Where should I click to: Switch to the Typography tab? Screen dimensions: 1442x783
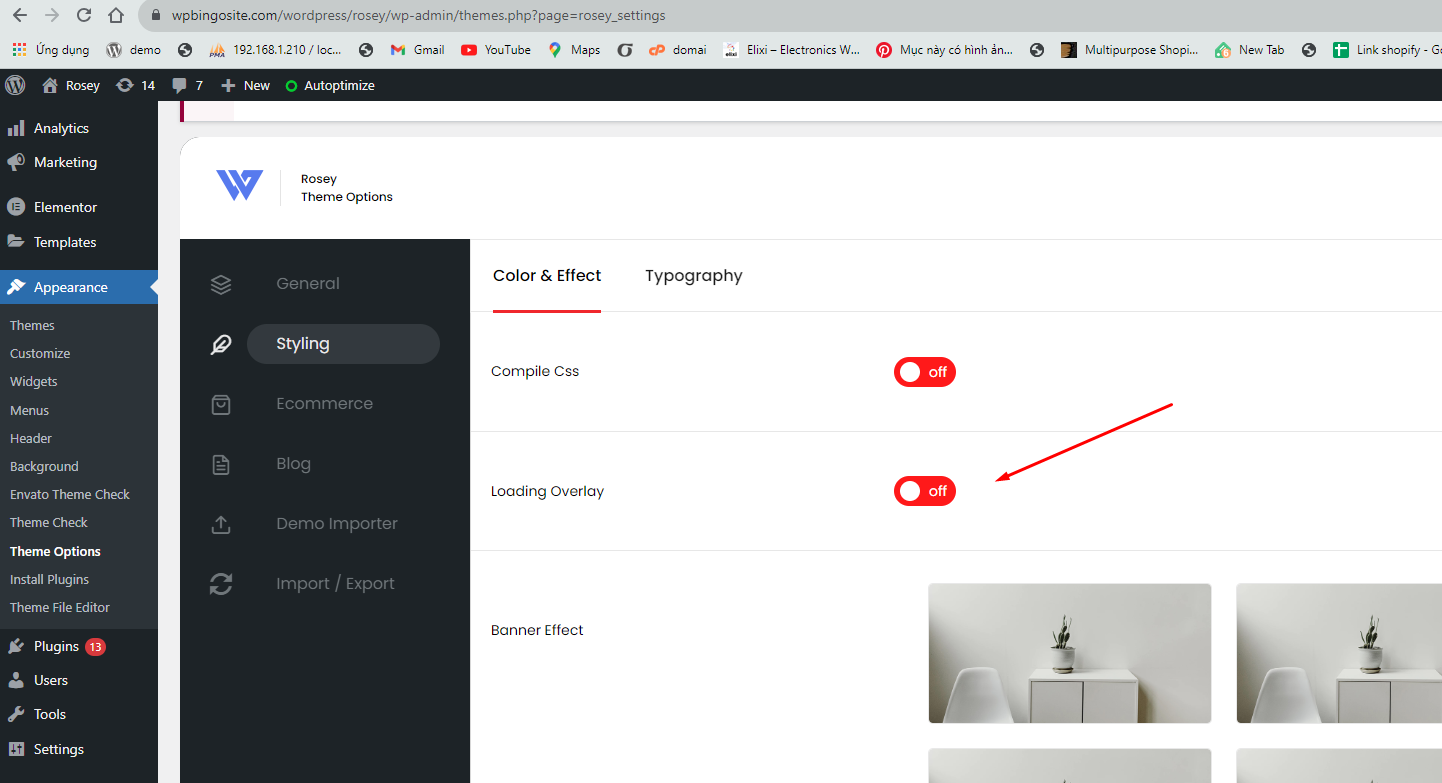694,276
